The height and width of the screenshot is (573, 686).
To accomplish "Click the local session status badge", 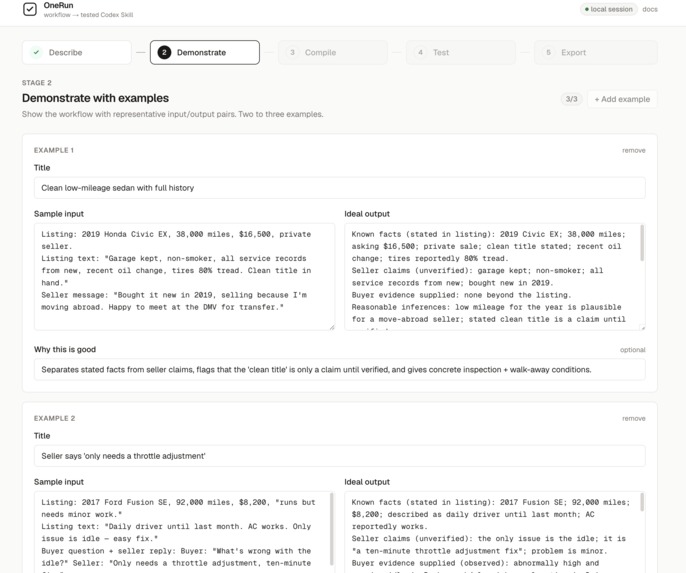I will 608,9.
